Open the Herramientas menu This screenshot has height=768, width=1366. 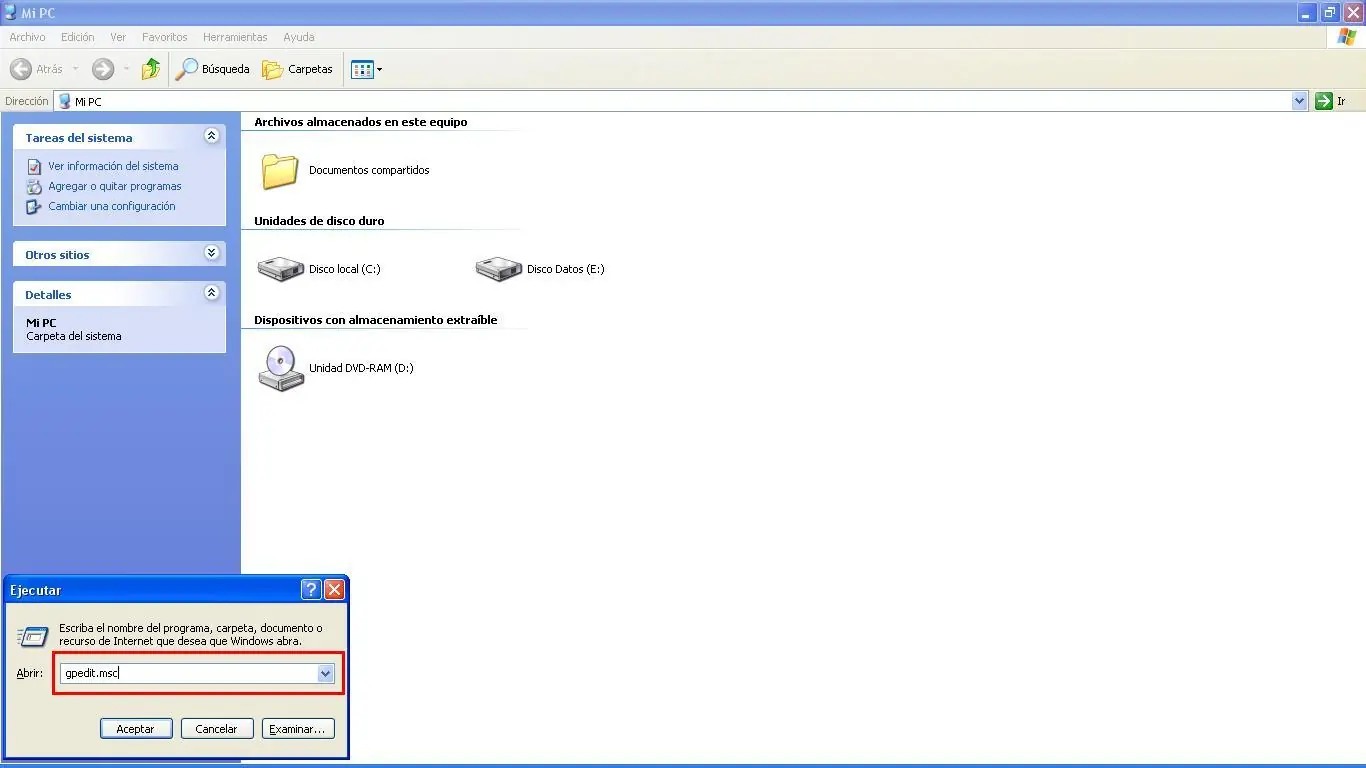click(x=235, y=37)
